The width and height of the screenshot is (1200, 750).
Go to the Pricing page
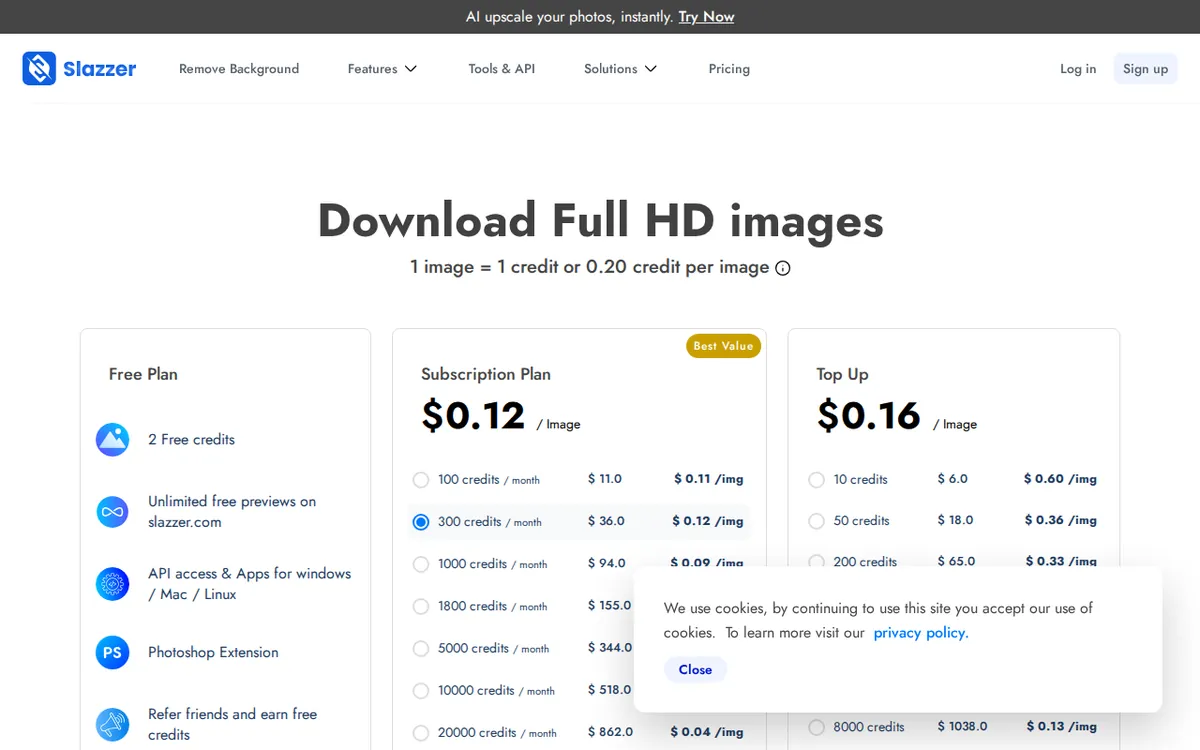click(x=729, y=69)
